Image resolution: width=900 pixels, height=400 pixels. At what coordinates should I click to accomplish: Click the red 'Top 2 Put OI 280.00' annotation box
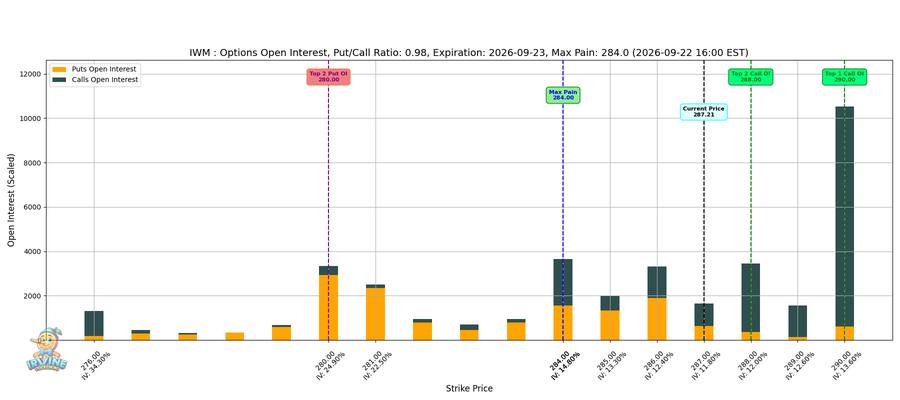328,77
